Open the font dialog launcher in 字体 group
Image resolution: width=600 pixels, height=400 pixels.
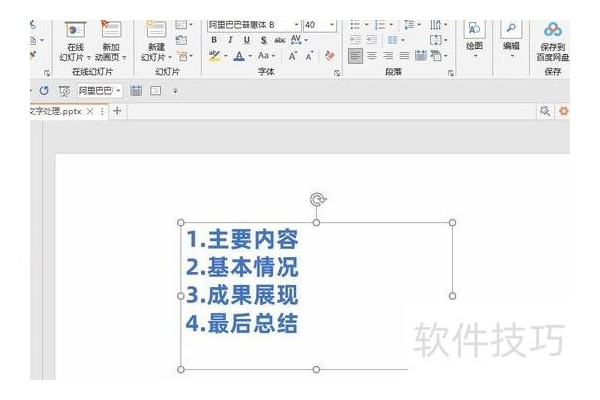coord(337,73)
